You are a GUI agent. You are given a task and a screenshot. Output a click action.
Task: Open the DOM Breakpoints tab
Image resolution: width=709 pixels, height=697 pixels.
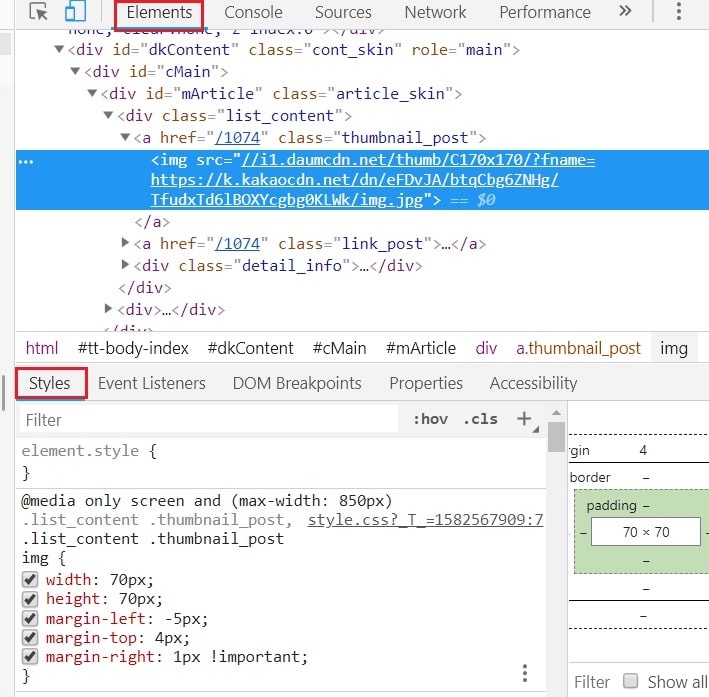click(x=297, y=383)
